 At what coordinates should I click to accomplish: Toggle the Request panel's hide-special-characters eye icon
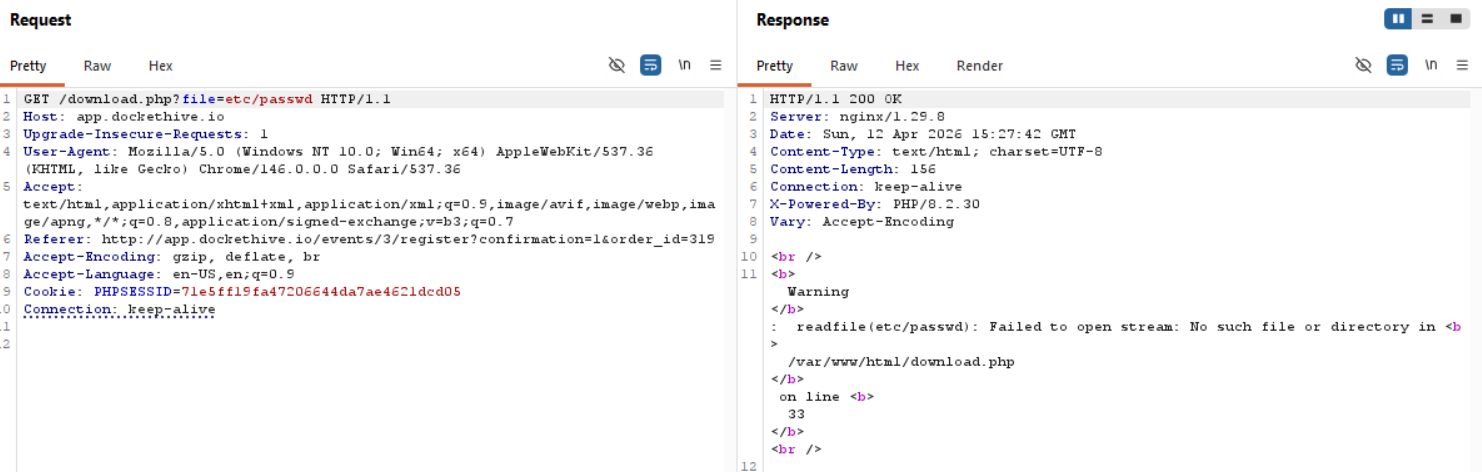coord(617,65)
